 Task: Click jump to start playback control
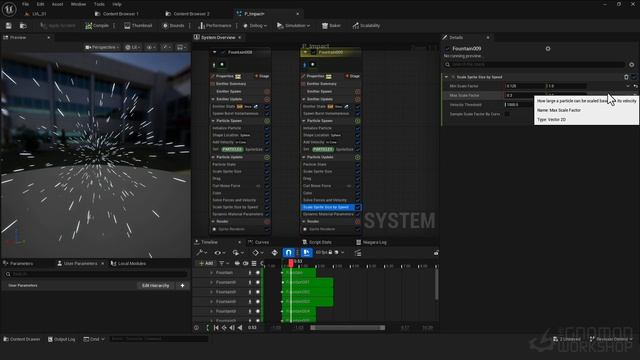click(216, 328)
